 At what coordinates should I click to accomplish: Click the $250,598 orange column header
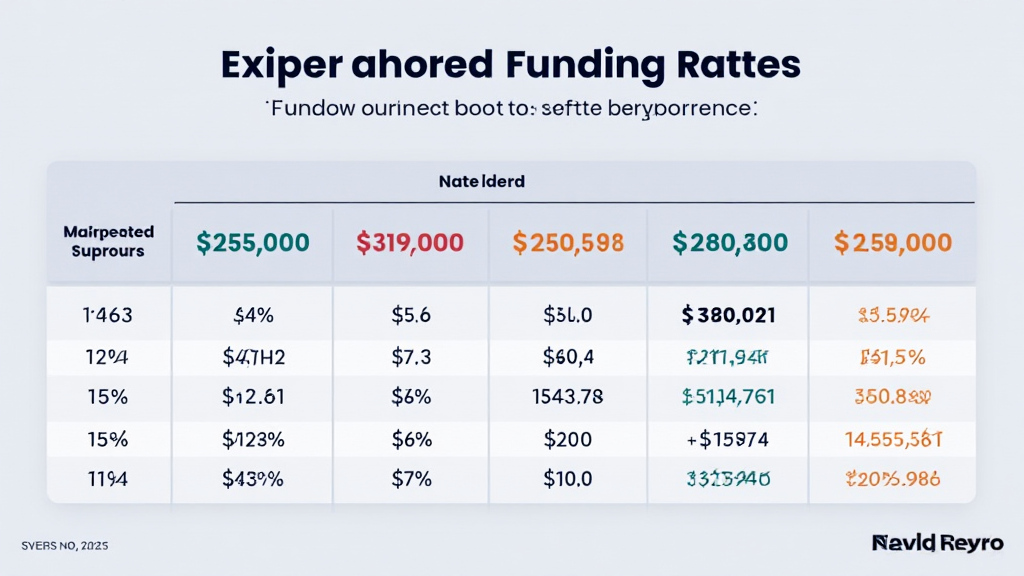568,242
